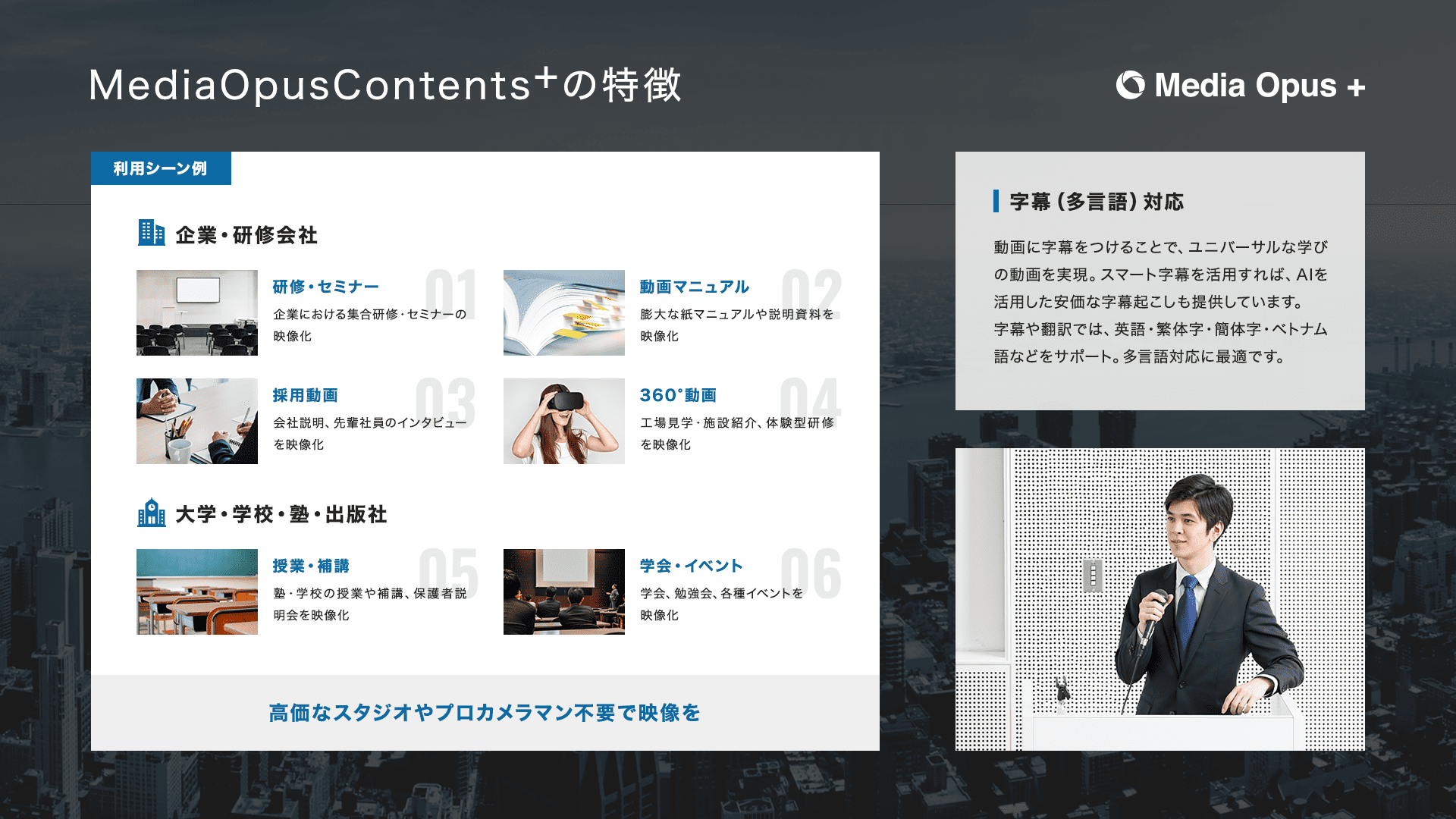Open the paper manual thumbnail for 動画マニュアル

(564, 312)
